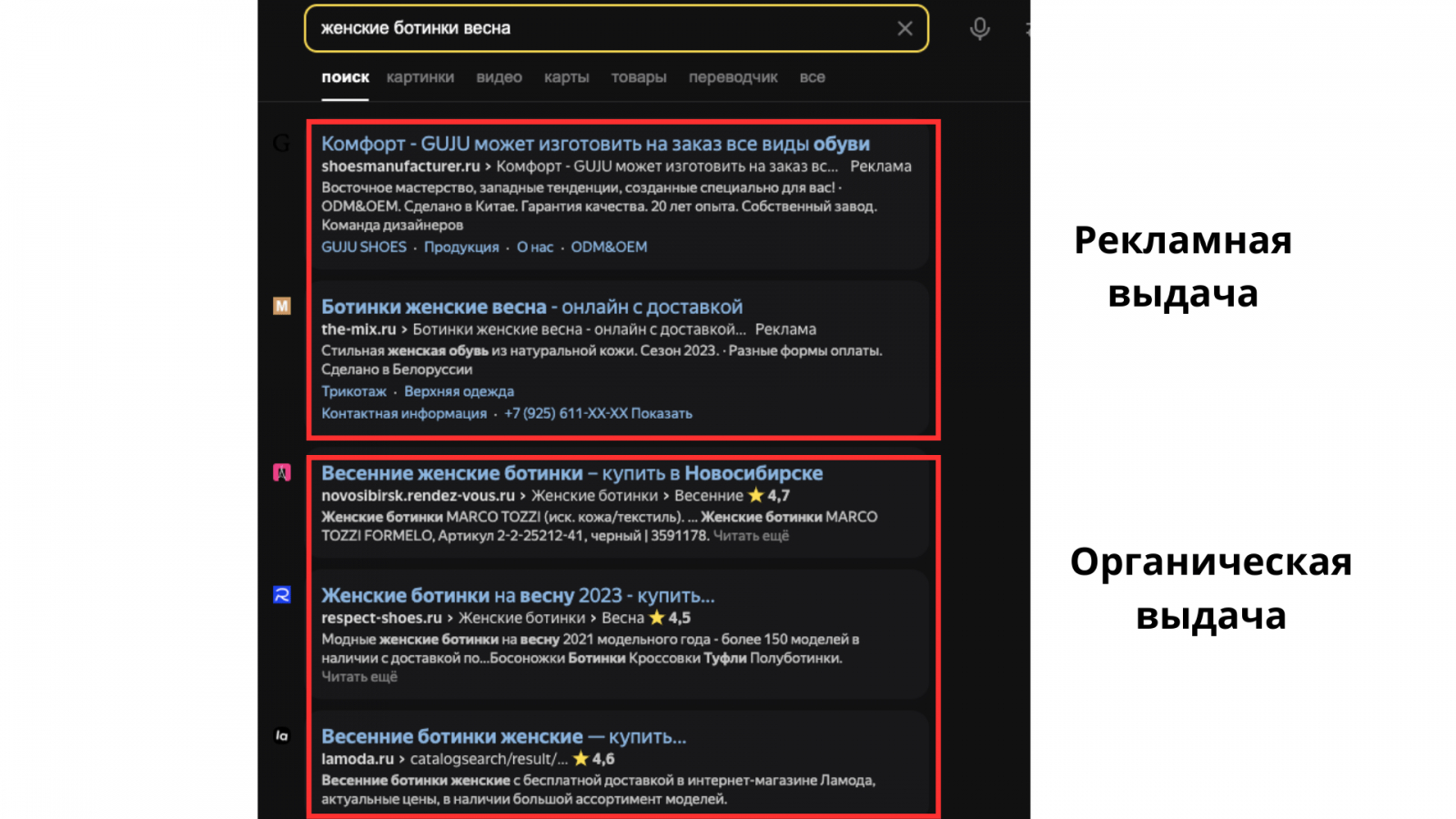
Task: Open the видео tab
Action: tap(499, 77)
